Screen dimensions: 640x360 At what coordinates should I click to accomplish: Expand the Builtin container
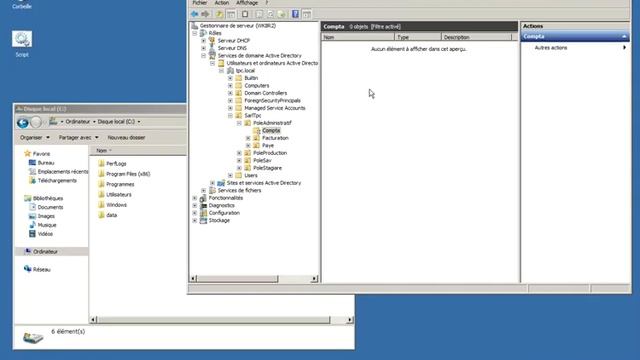(x=230, y=78)
